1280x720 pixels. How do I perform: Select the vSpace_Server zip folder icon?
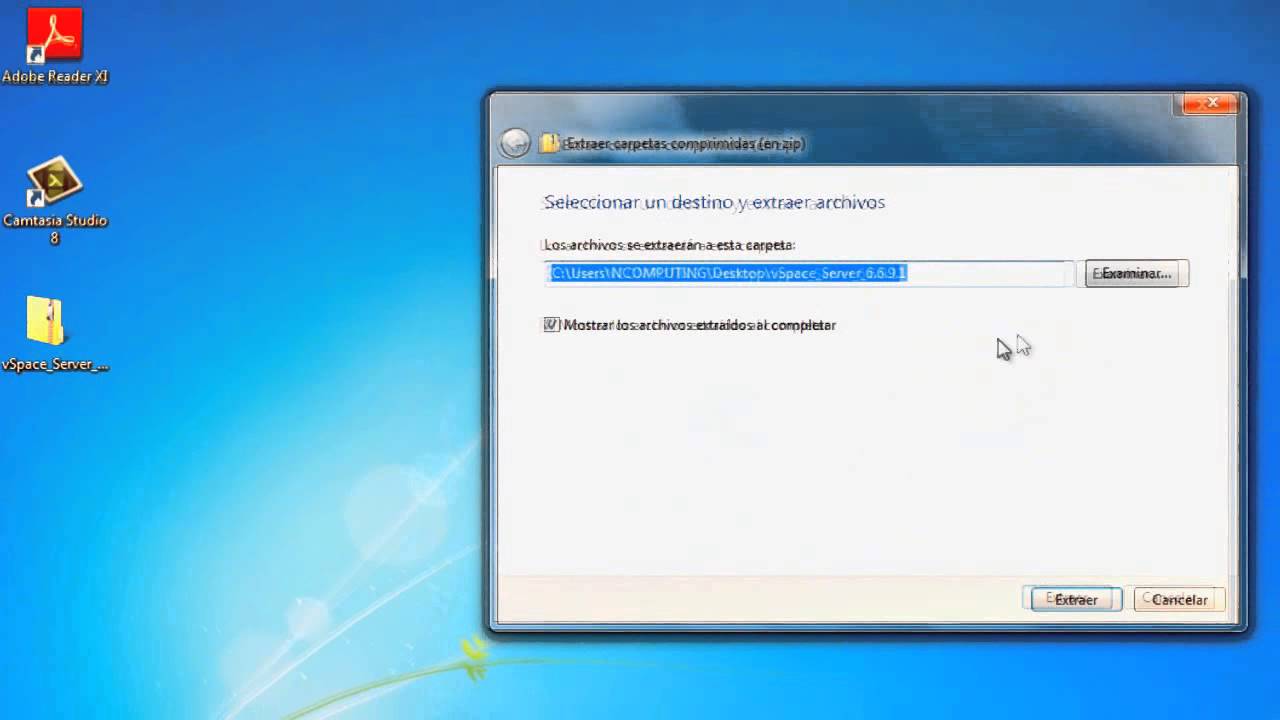(54, 333)
